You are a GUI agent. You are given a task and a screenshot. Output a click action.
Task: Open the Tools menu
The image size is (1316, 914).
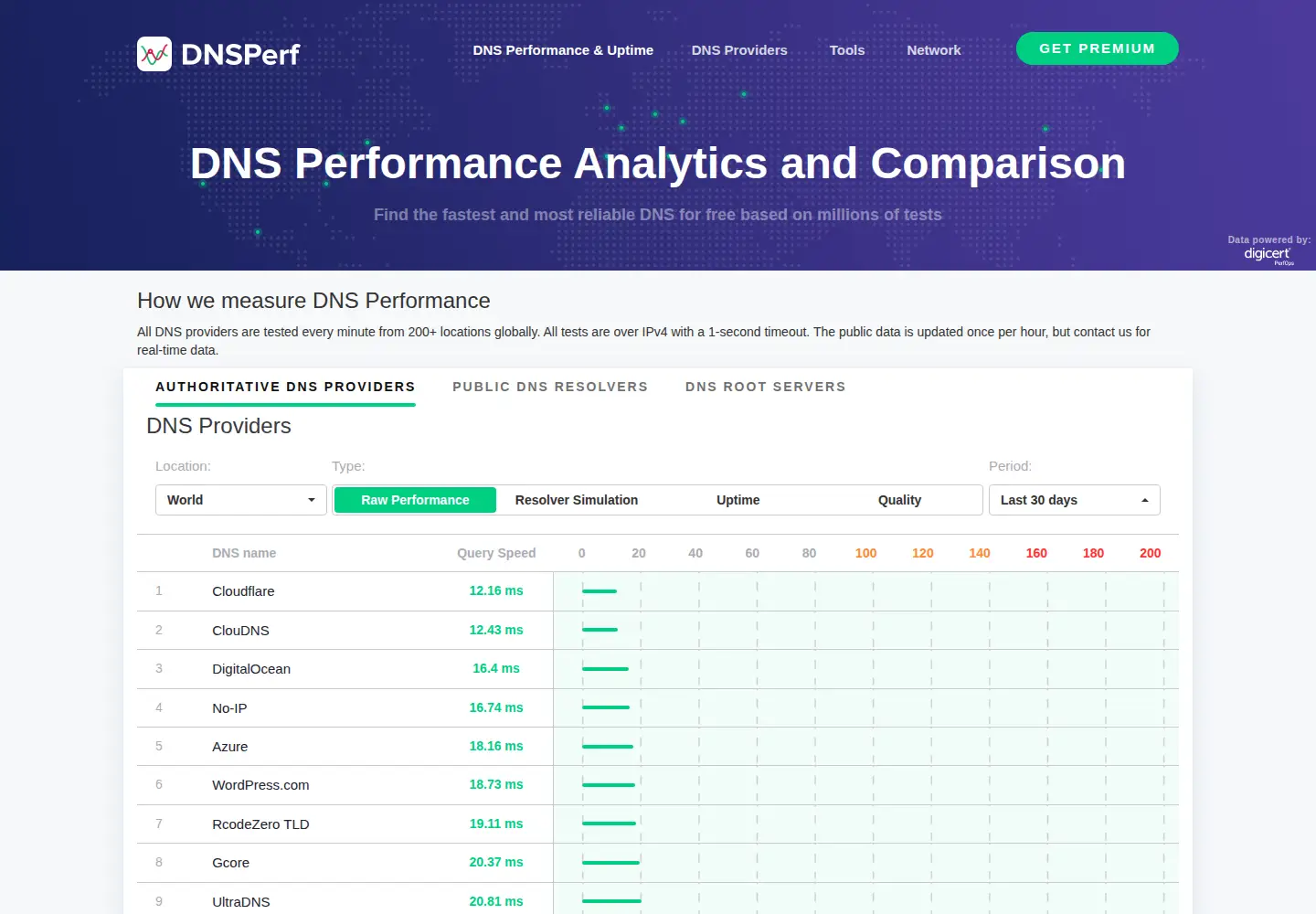pyautogui.click(x=847, y=50)
